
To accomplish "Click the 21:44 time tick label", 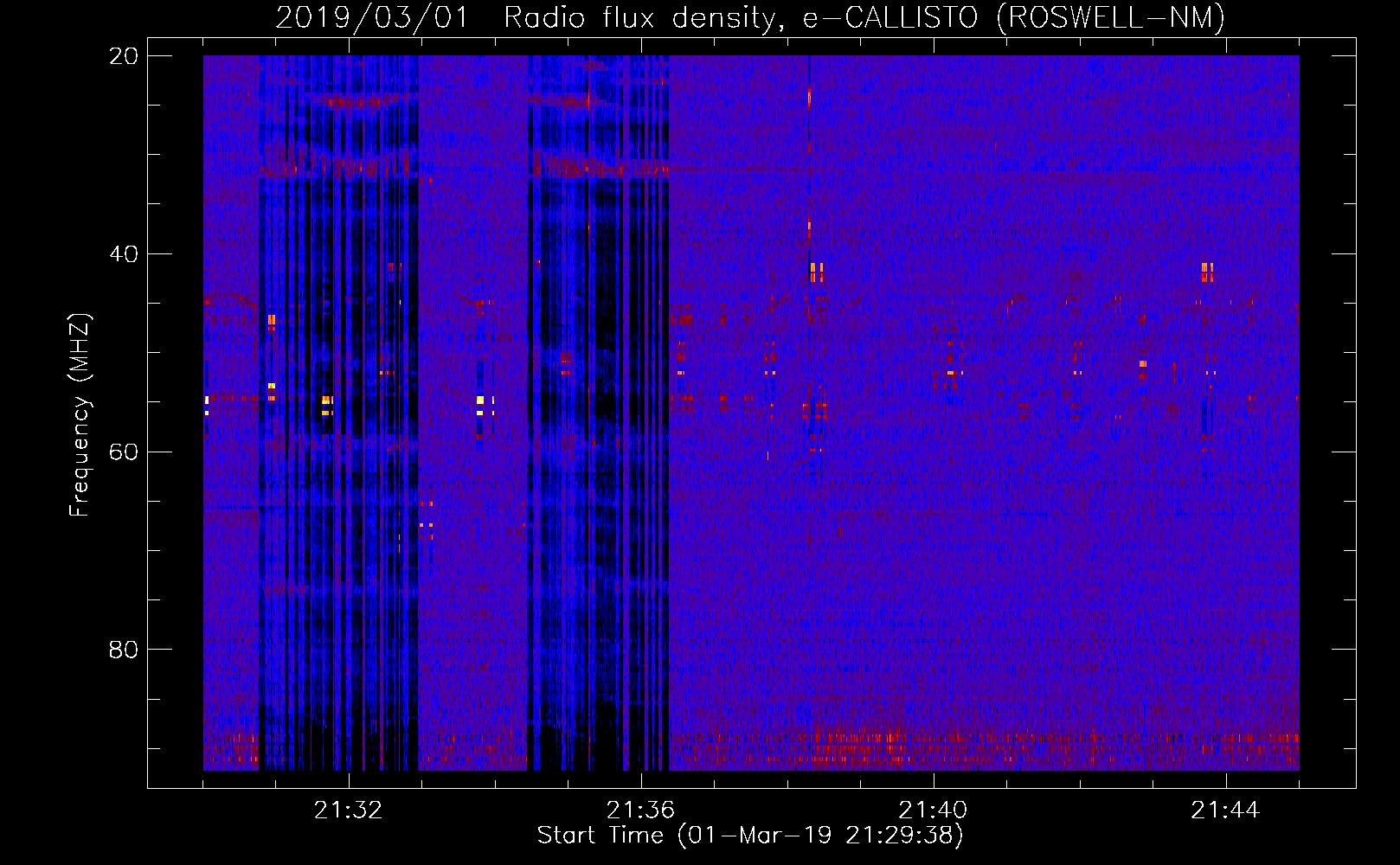I will click(1226, 811).
